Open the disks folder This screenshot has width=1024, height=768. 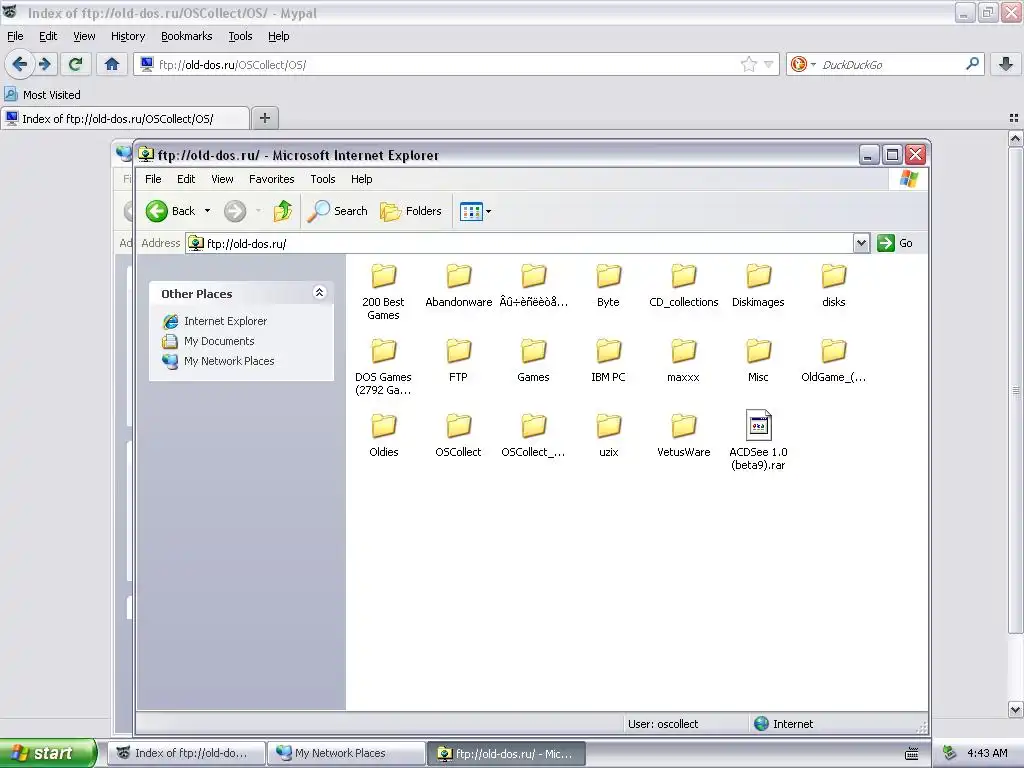[x=833, y=285]
